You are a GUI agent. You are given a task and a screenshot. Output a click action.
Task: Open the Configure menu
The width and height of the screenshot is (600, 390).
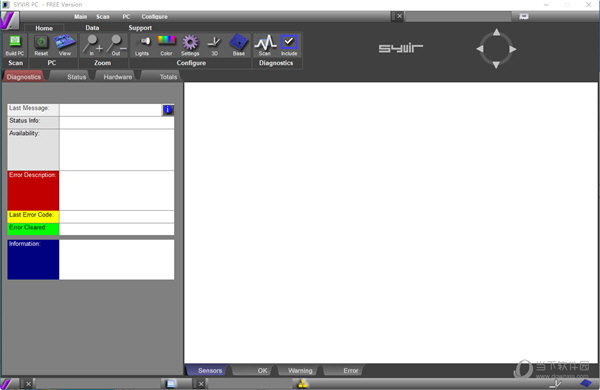pyautogui.click(x=155, y=16)
